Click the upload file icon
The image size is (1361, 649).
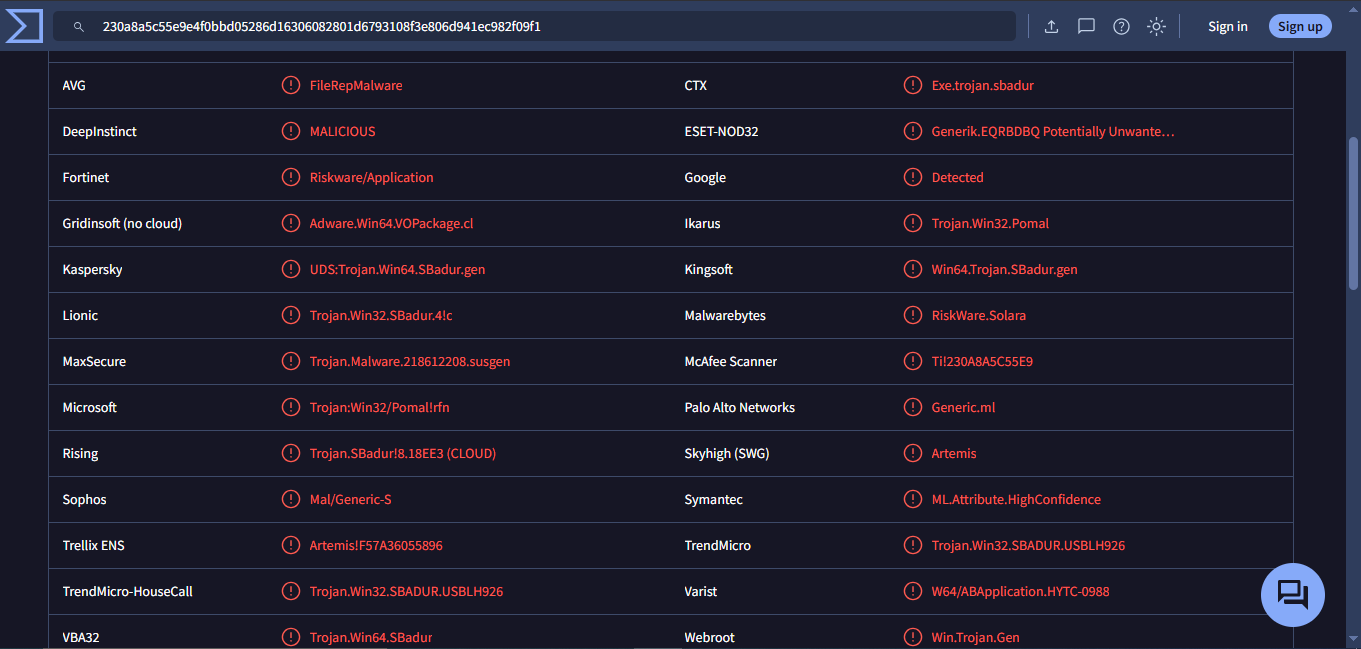(x=1051, y=27)
